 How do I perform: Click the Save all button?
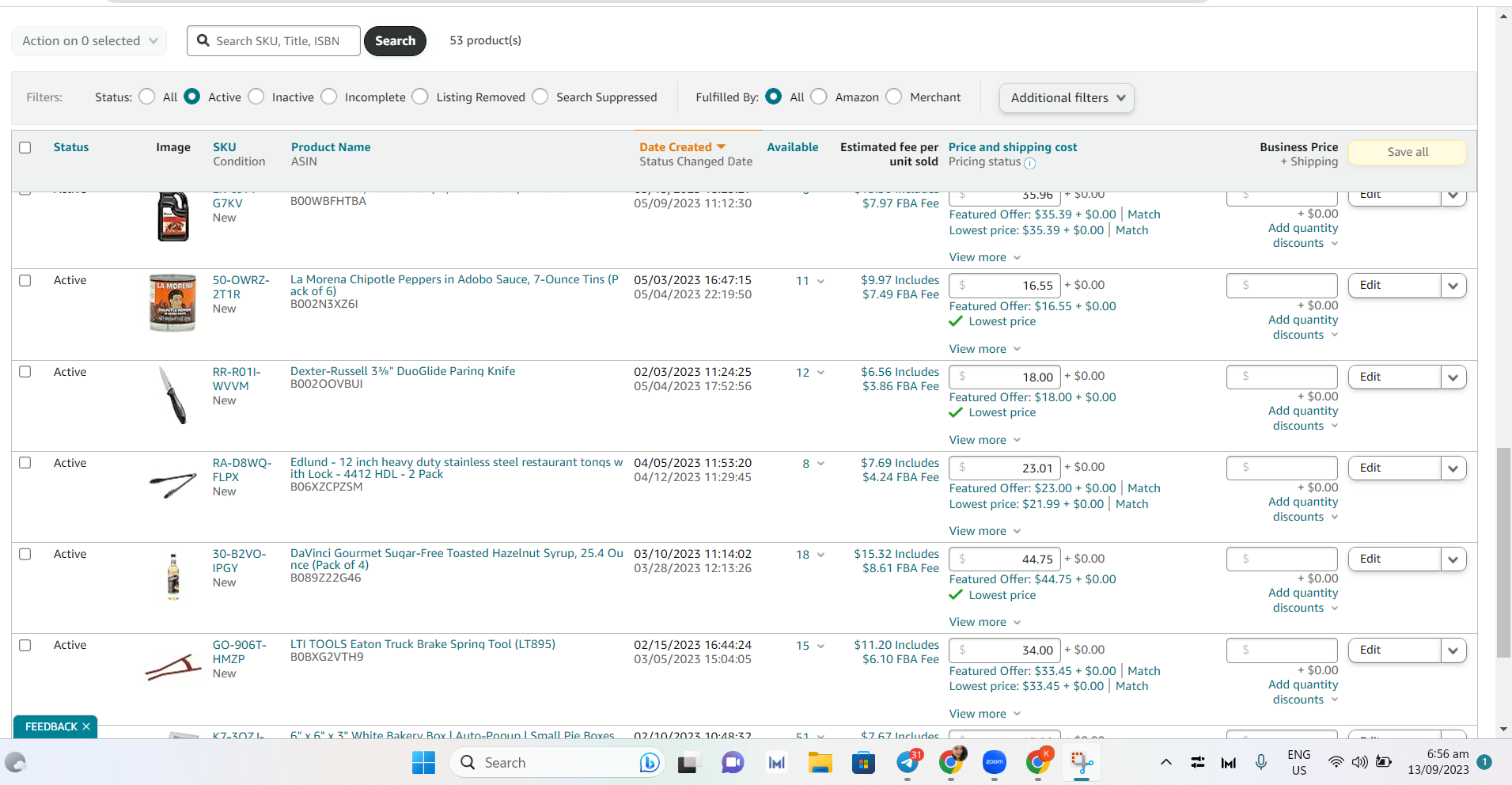(x=1408, y=152)
